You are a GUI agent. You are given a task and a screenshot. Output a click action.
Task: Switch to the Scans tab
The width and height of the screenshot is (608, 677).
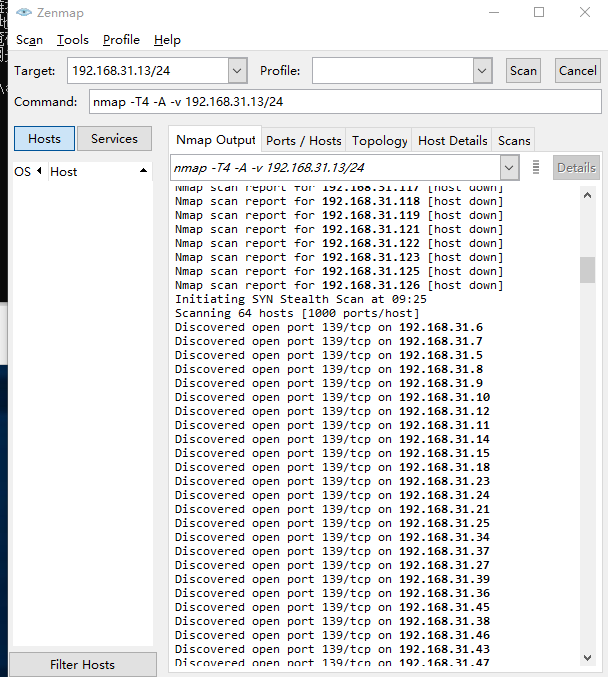coord(514,140)
